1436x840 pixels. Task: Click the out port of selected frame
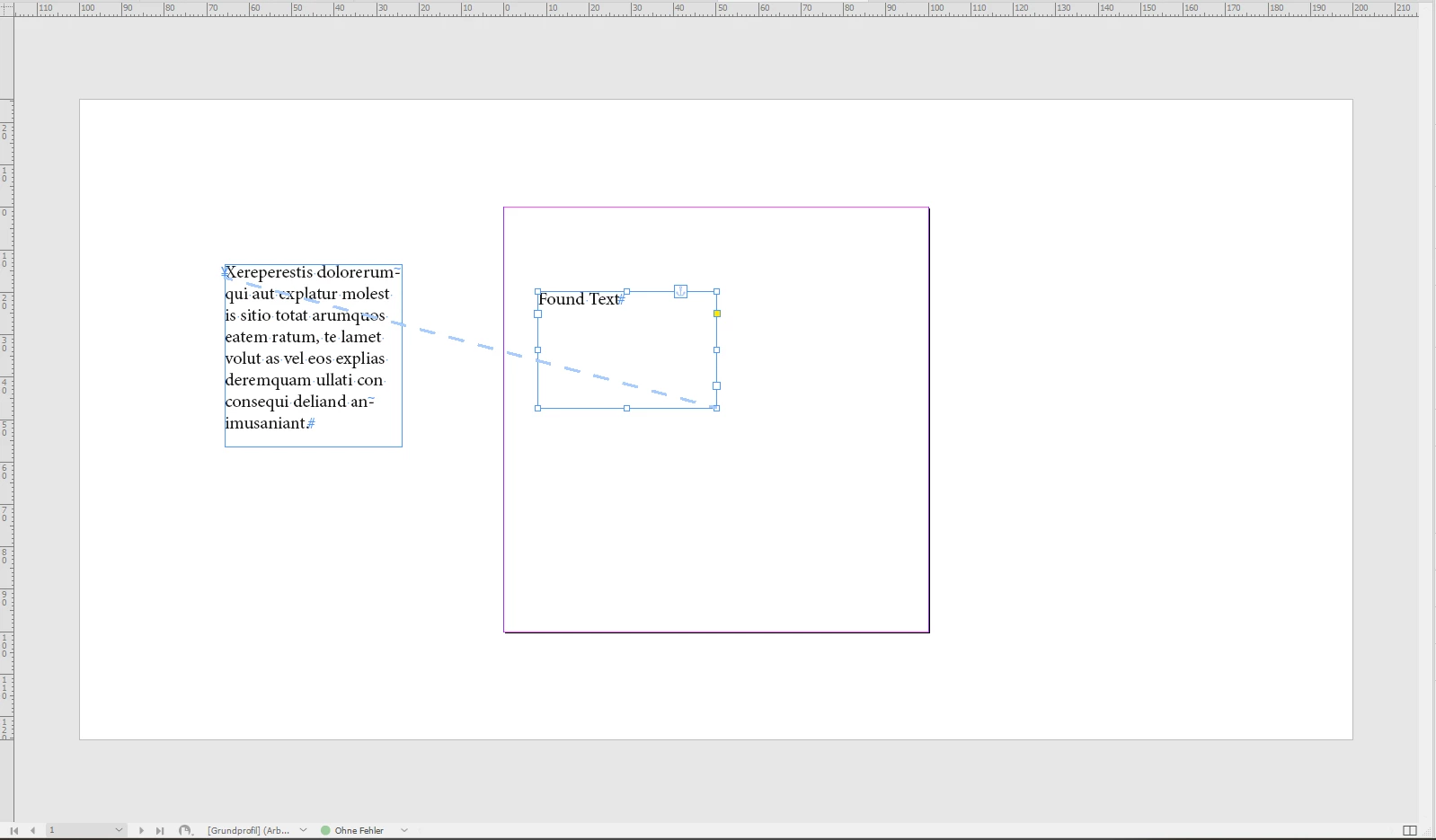716,385
